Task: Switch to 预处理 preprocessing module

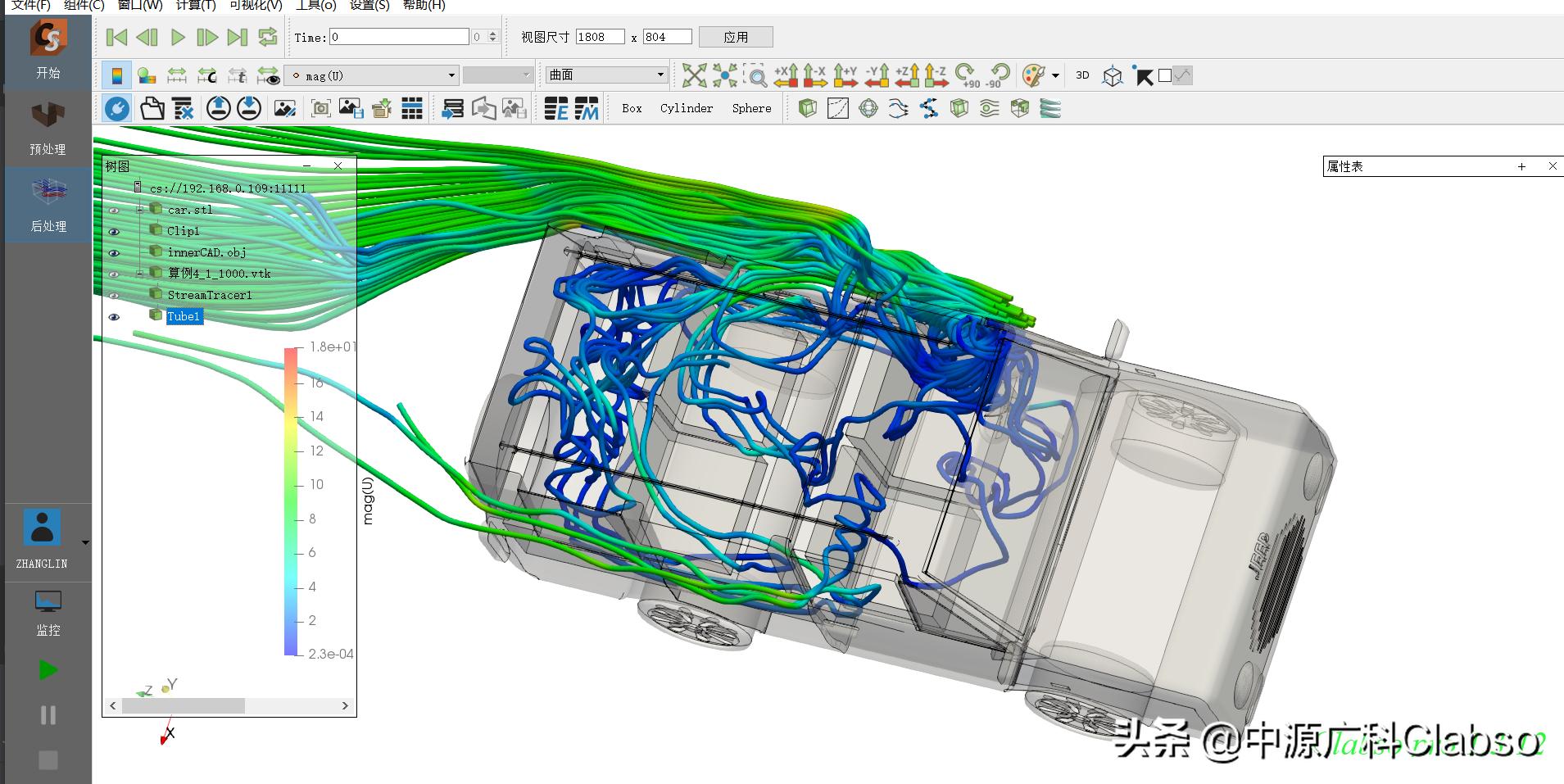Action: coord(48,129)
